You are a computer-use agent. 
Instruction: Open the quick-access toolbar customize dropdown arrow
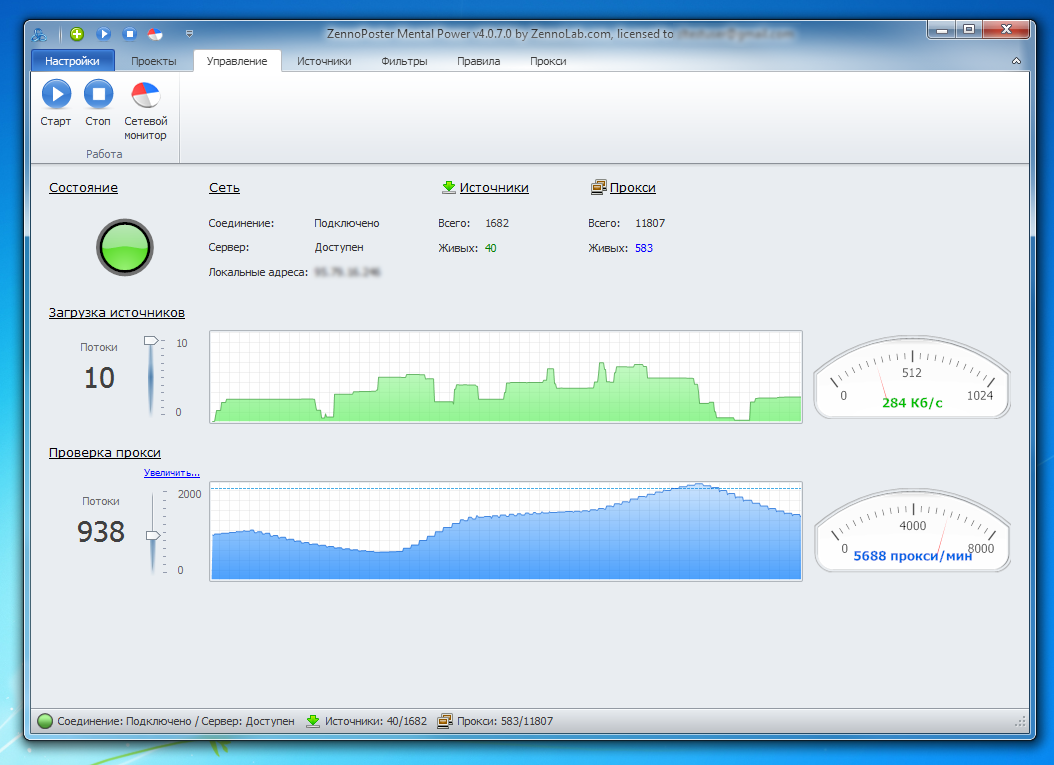[x=190, y=34]
